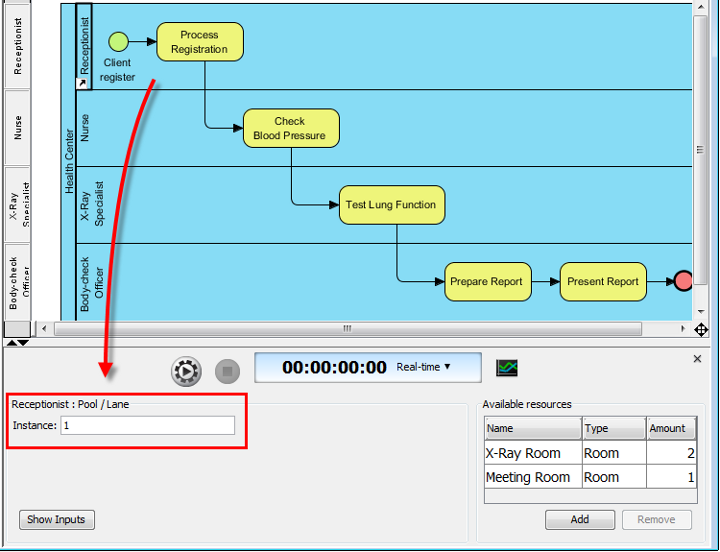Viewport: 720px width, 552px height.
Task: Click the simulation clock 00:00:00:00 display
Action: tap(334, 367)
